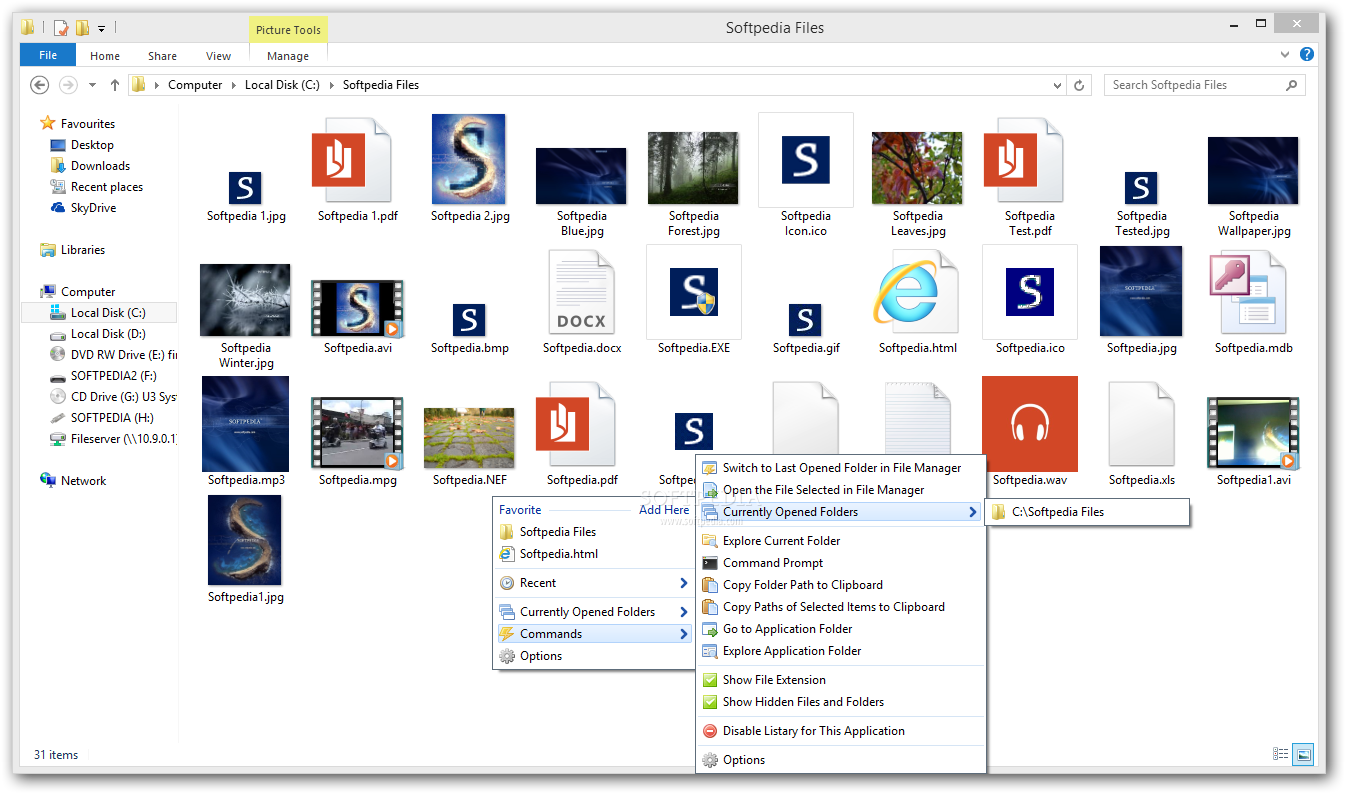Expand Currently Opened Folders arrow in Favorite popup

[684, 612]
